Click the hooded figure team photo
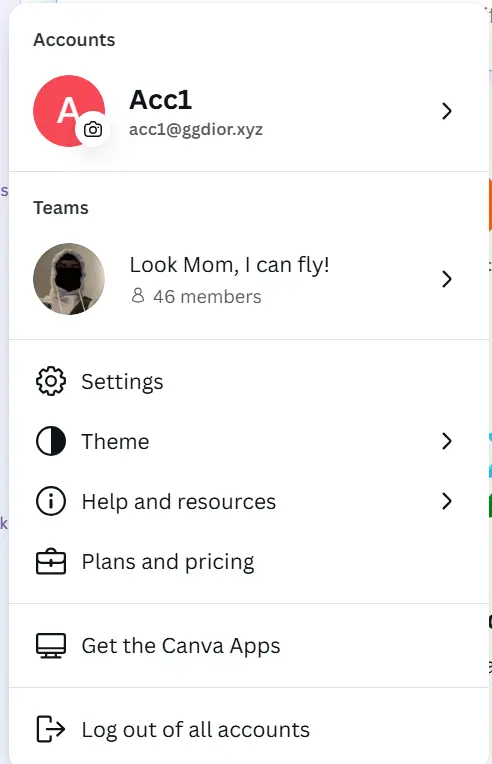This screenshot has width=492, height=764. [69, 279]
